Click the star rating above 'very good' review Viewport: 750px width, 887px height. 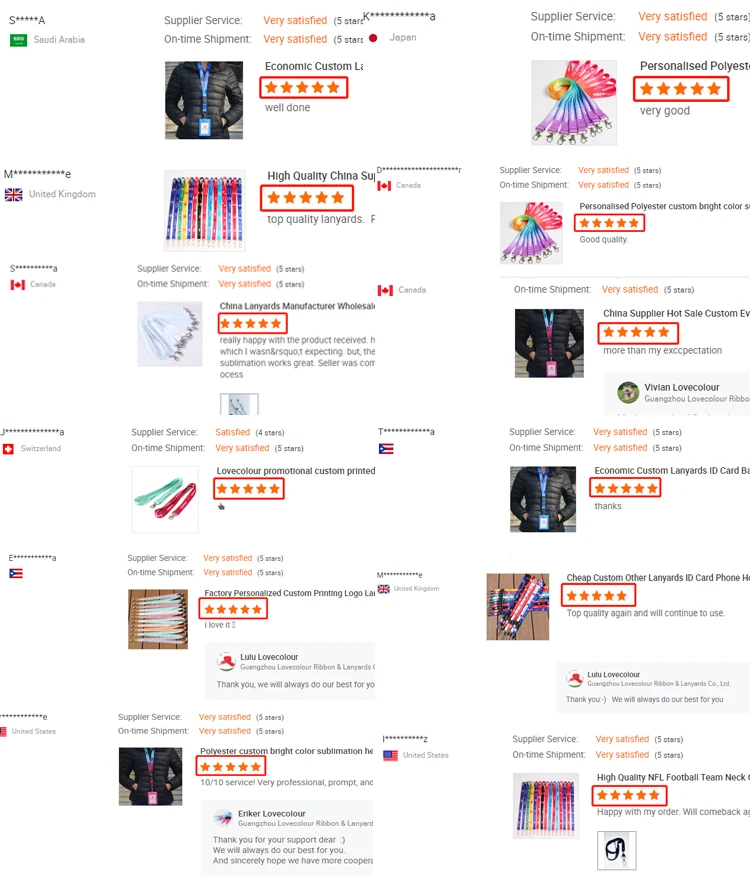coord(681,89)
